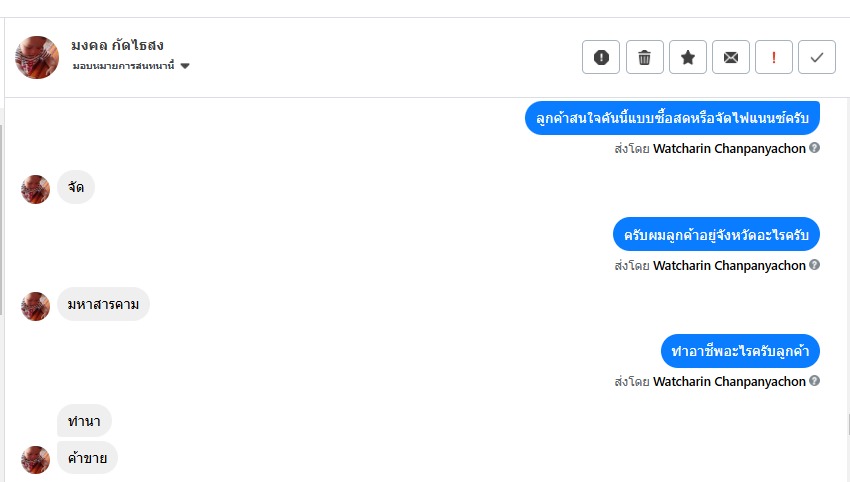Click the "ทำนา" reply bubble
This screenshot has height=482, width=850.
pos(84,421)
